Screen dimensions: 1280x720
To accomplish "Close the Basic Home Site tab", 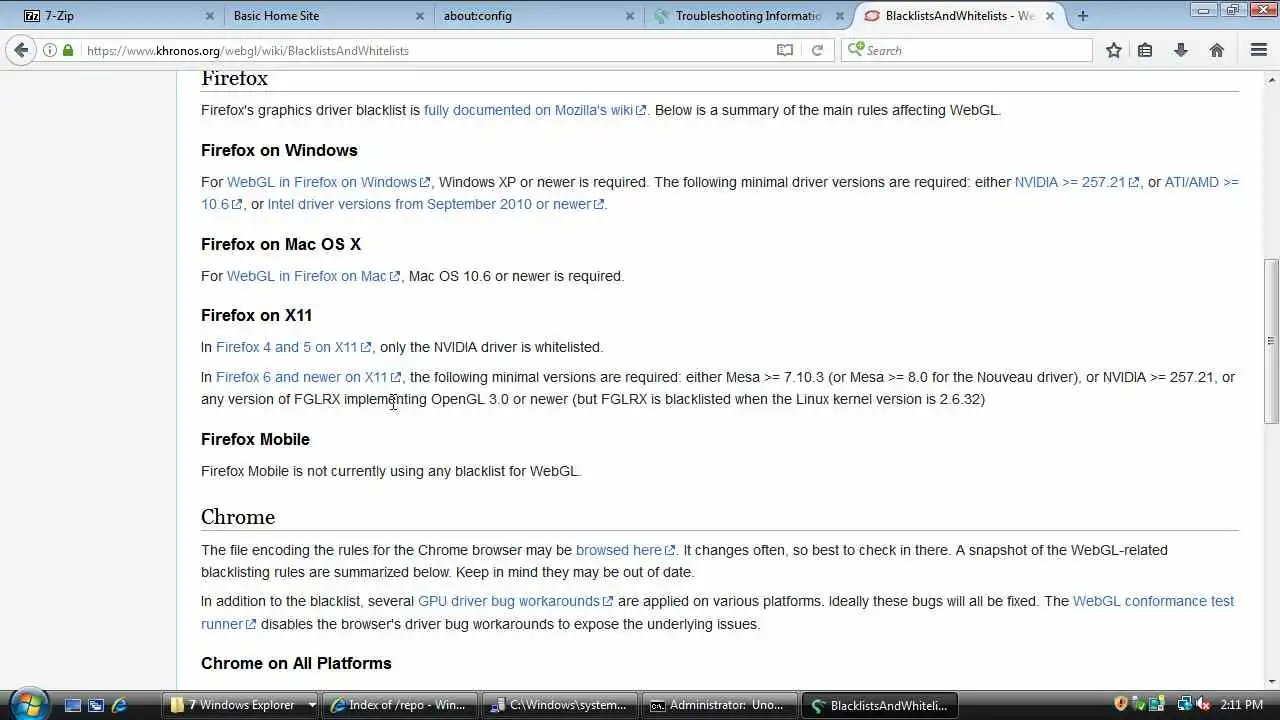I will tap(420, 16).
